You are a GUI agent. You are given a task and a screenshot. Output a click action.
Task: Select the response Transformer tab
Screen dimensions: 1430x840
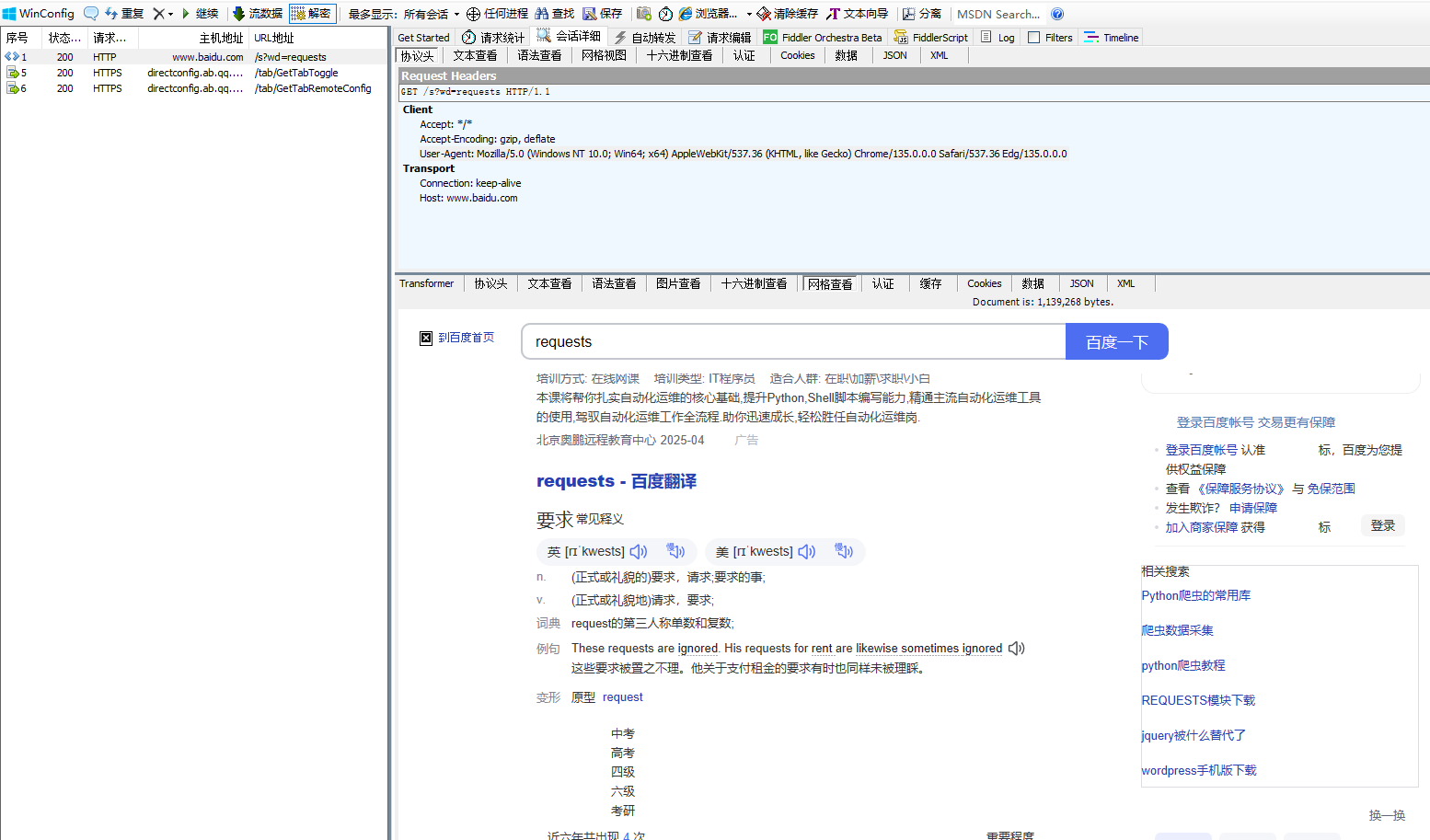point(426,283)
